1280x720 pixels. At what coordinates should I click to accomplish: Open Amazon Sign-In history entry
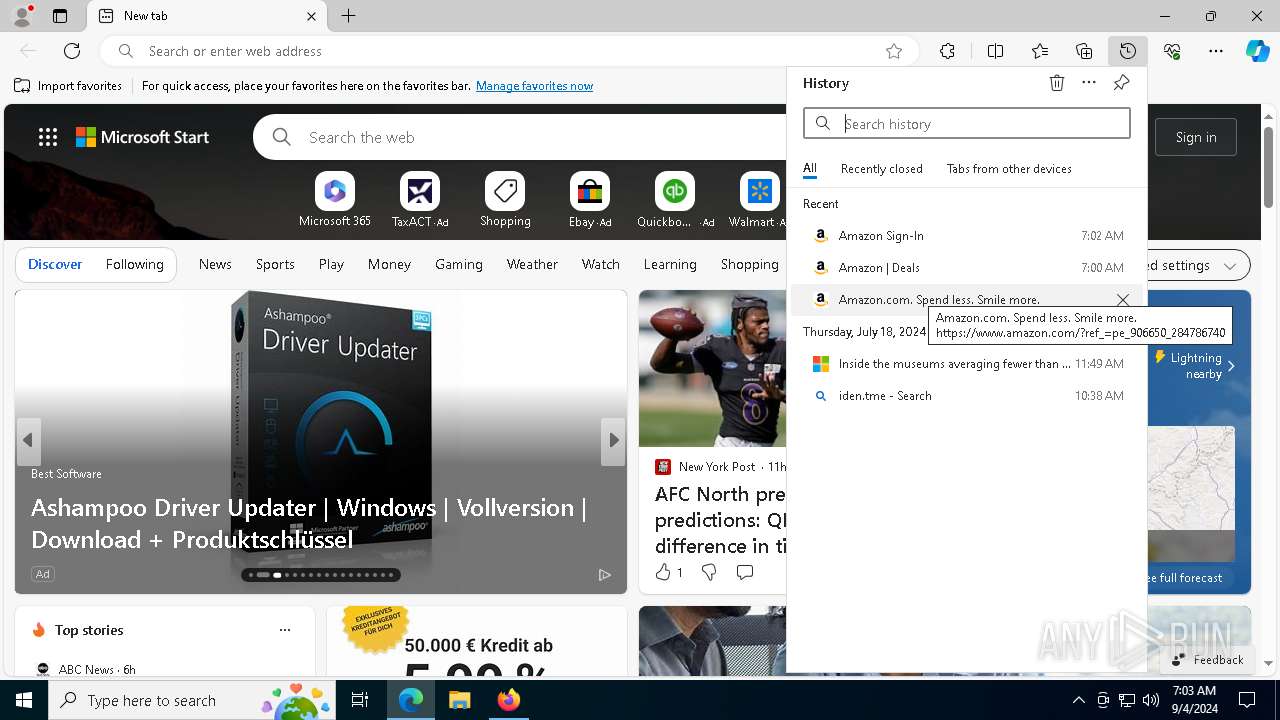coord(967,236)
